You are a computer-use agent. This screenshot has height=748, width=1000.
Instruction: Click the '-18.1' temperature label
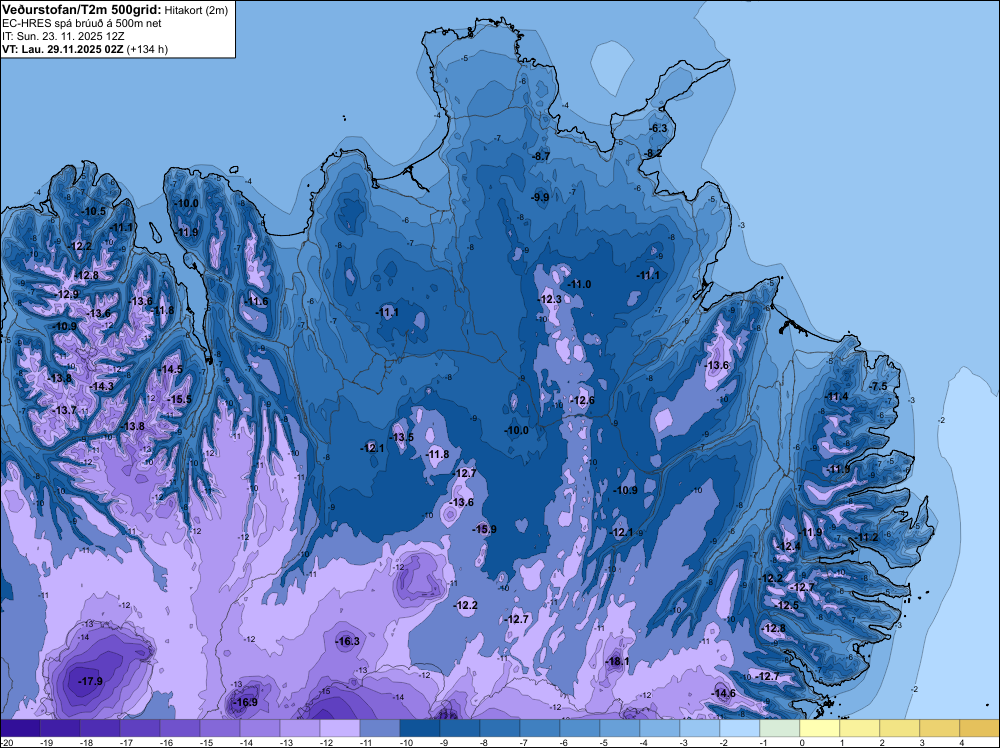click(x=617, y=661)
